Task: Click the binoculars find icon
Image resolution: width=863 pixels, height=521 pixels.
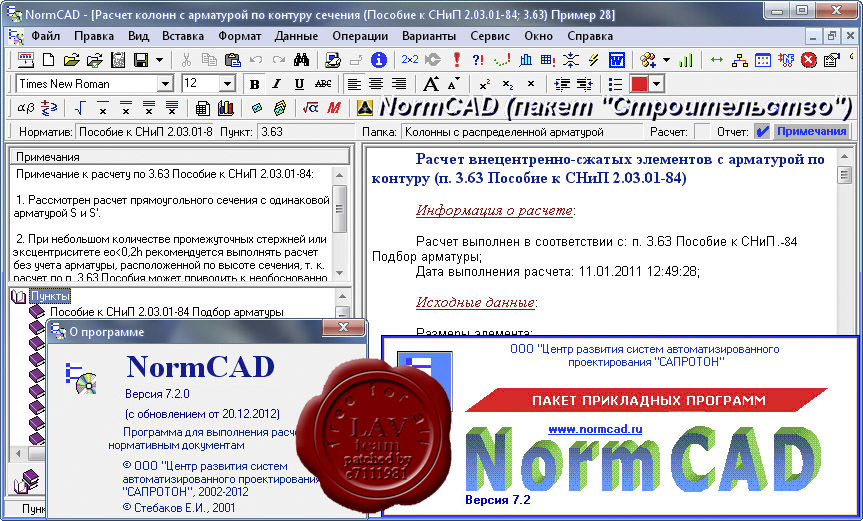Action: (302, 59)
